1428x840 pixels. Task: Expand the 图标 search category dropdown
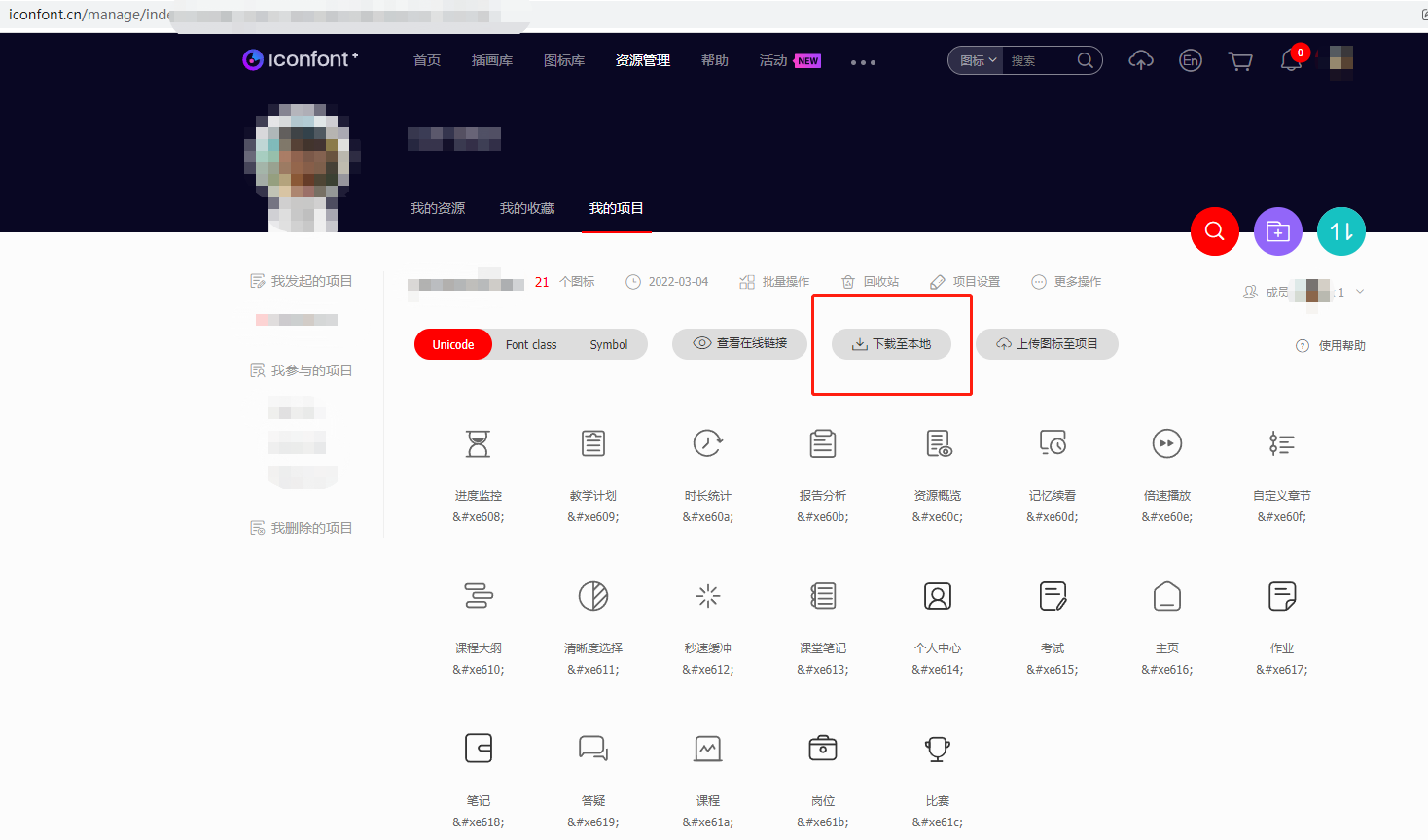click(x=974, y=59)
